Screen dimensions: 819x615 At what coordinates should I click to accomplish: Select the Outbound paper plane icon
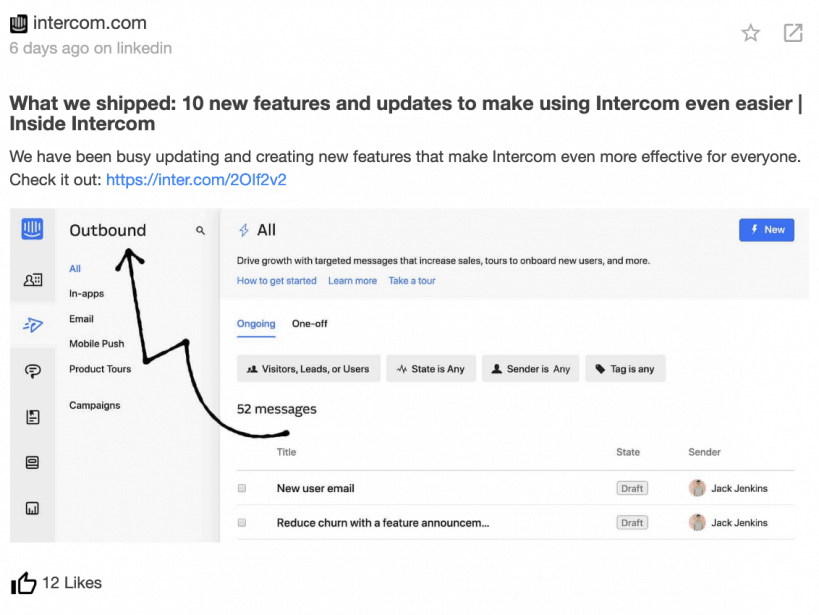point(33,325)
